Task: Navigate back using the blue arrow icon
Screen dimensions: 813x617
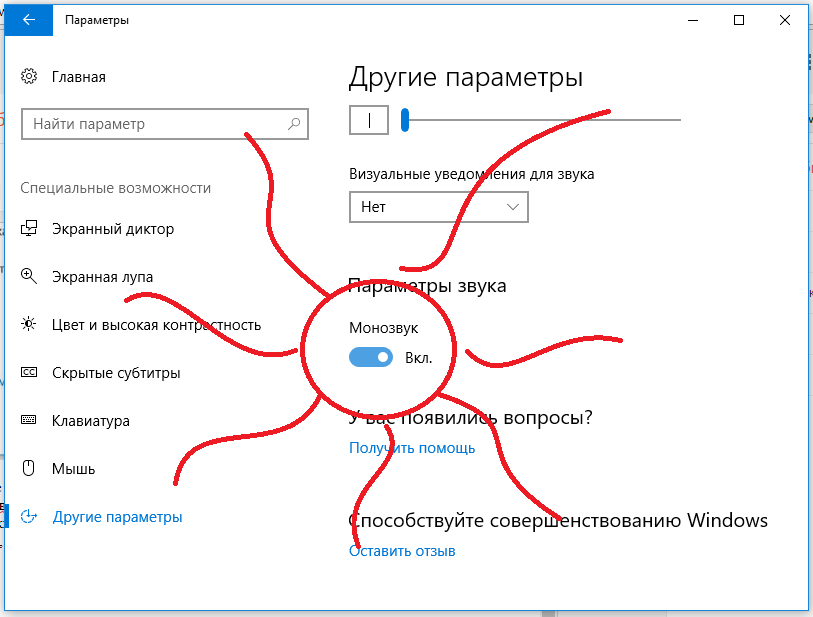Action: click(28, 19)
